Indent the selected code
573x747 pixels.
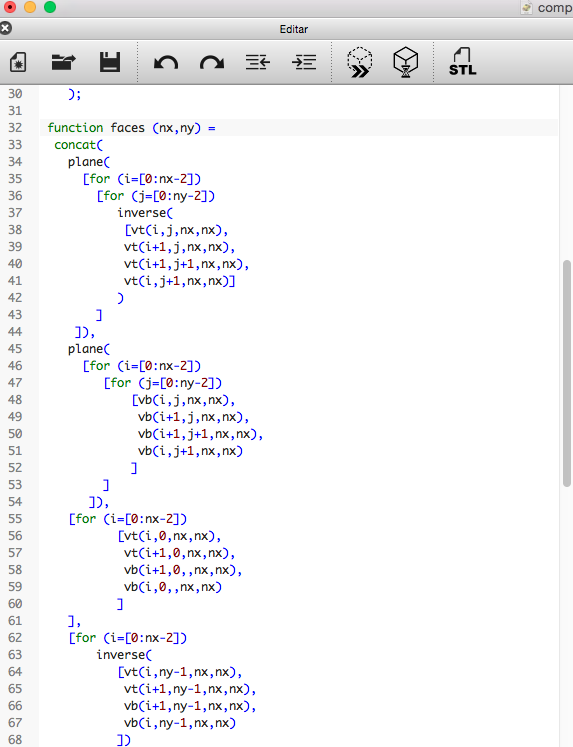(304, 62)
